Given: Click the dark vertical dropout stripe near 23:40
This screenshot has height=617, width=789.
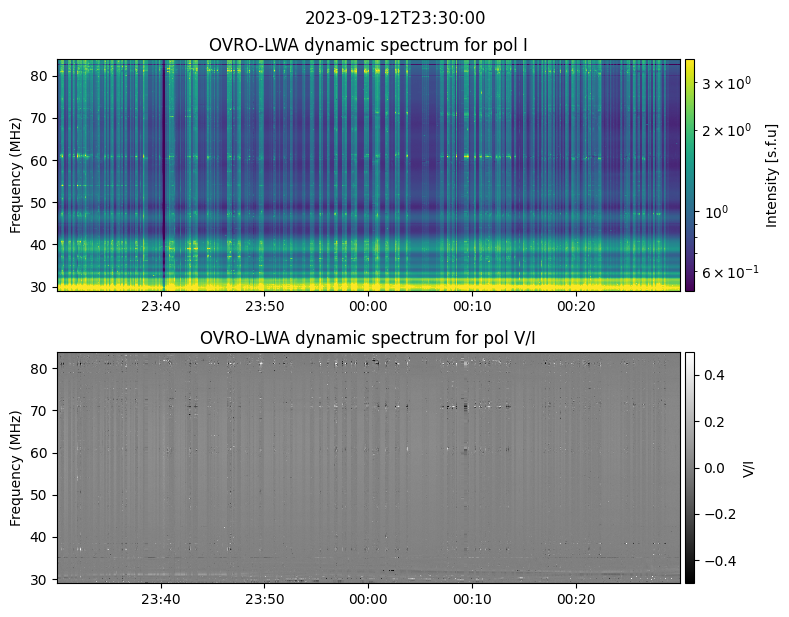Looking at the screenshot, I should point(164,175).
